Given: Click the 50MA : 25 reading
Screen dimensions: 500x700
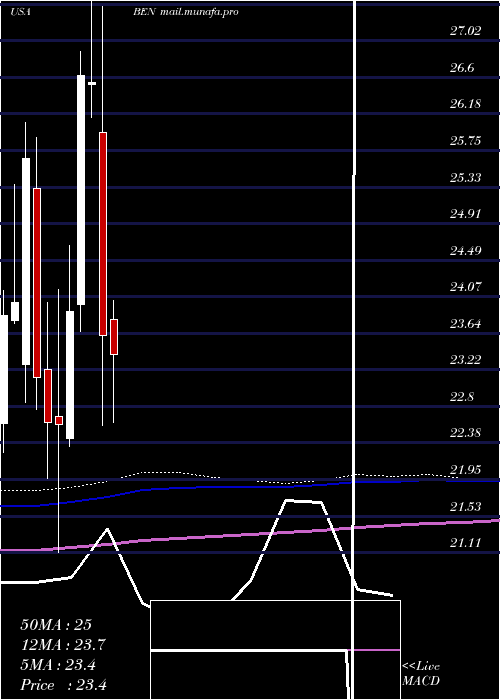Looking at the screenshot, I should tap(56, 625).
